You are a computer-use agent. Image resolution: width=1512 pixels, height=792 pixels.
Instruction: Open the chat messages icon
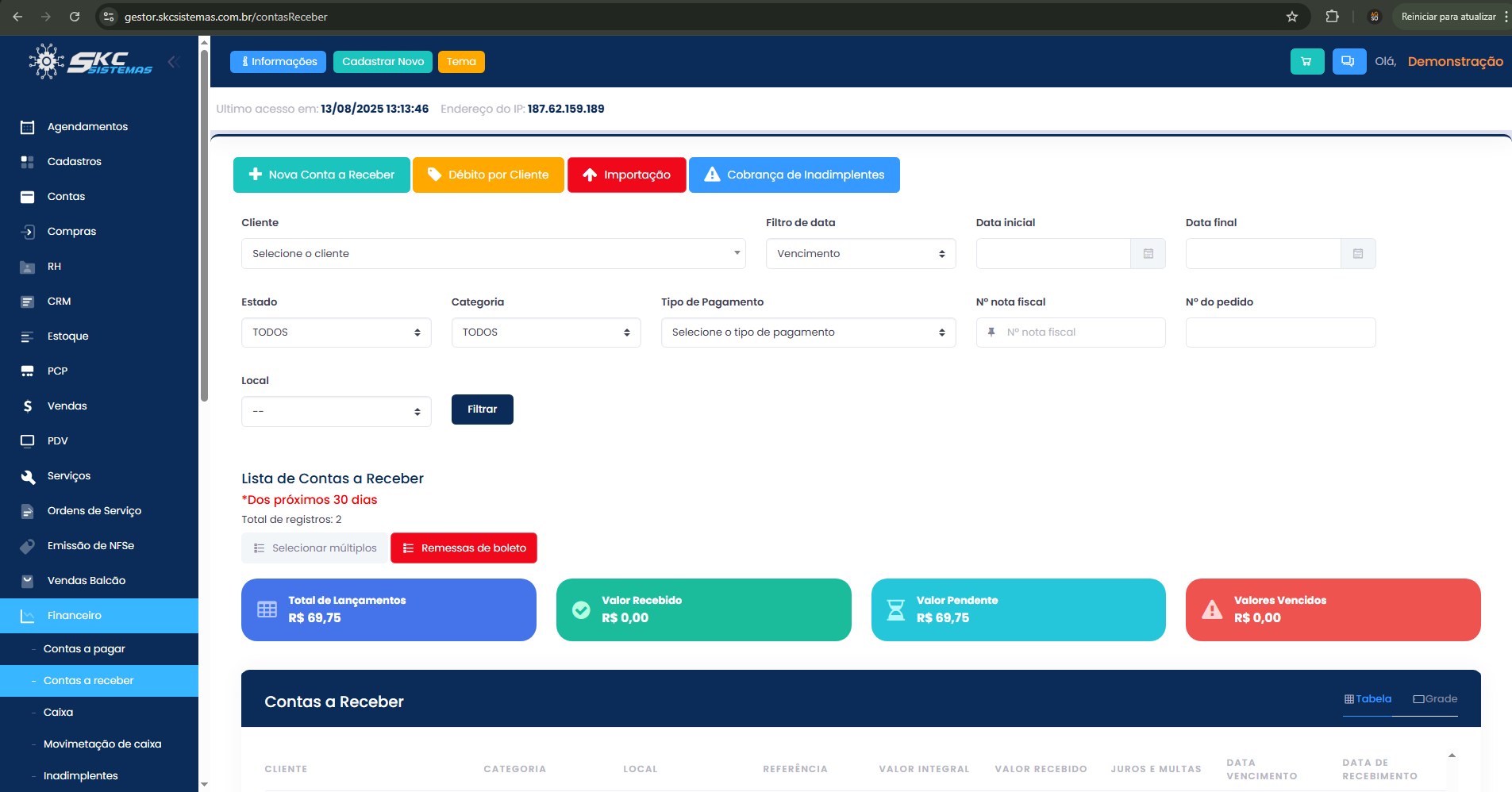[x=1348, y=62]
